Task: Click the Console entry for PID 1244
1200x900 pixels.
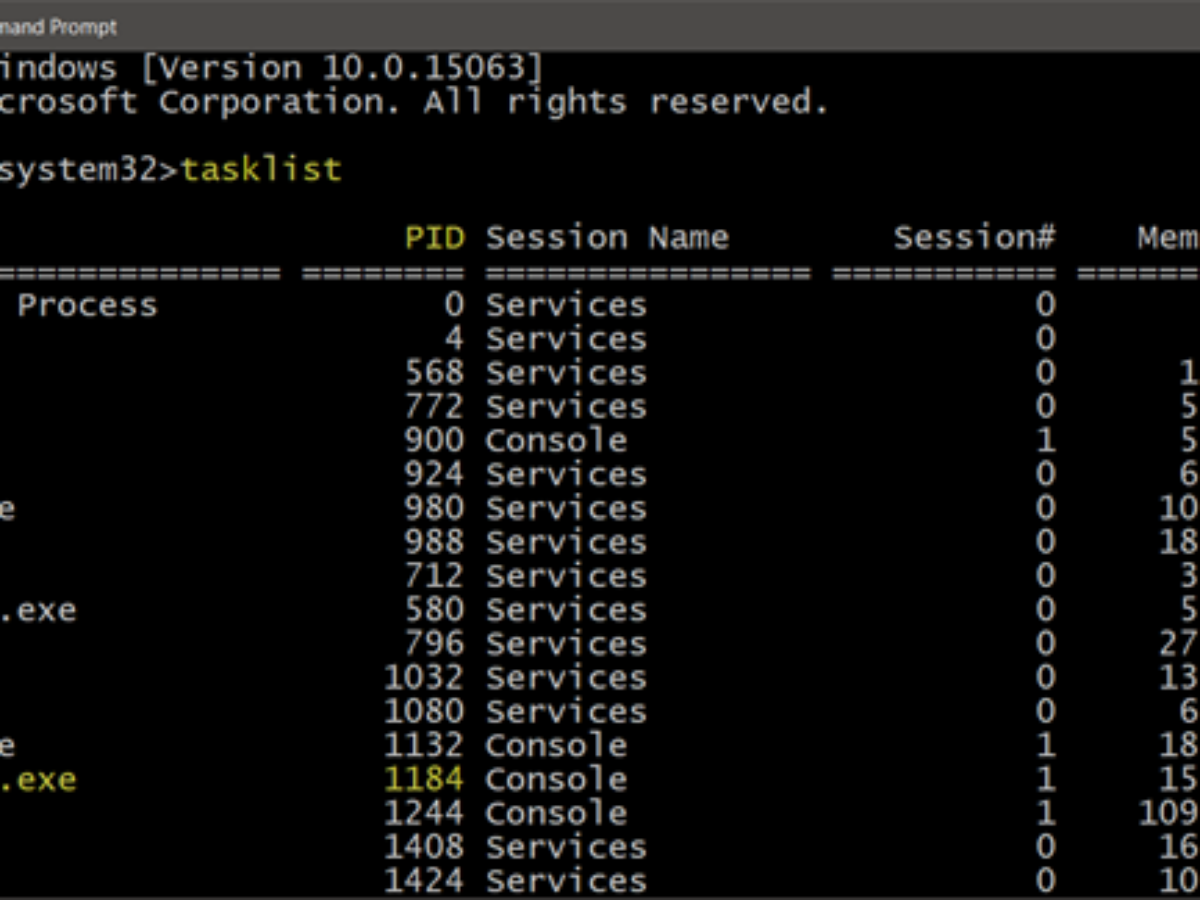Action: coord(556,813)
